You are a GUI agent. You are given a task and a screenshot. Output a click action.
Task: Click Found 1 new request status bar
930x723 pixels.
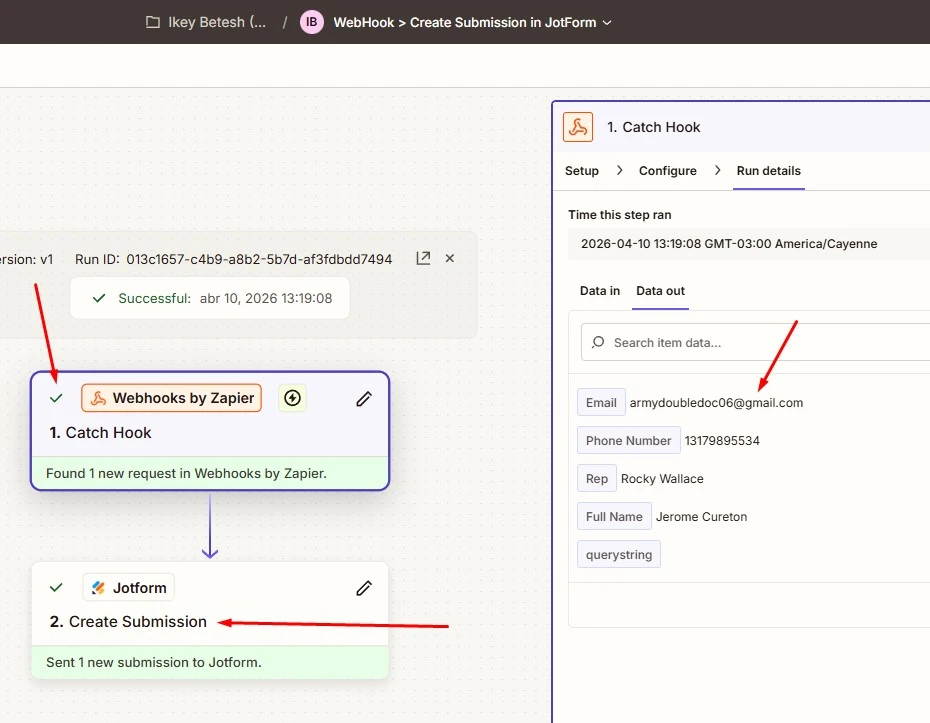pos(210,473)
